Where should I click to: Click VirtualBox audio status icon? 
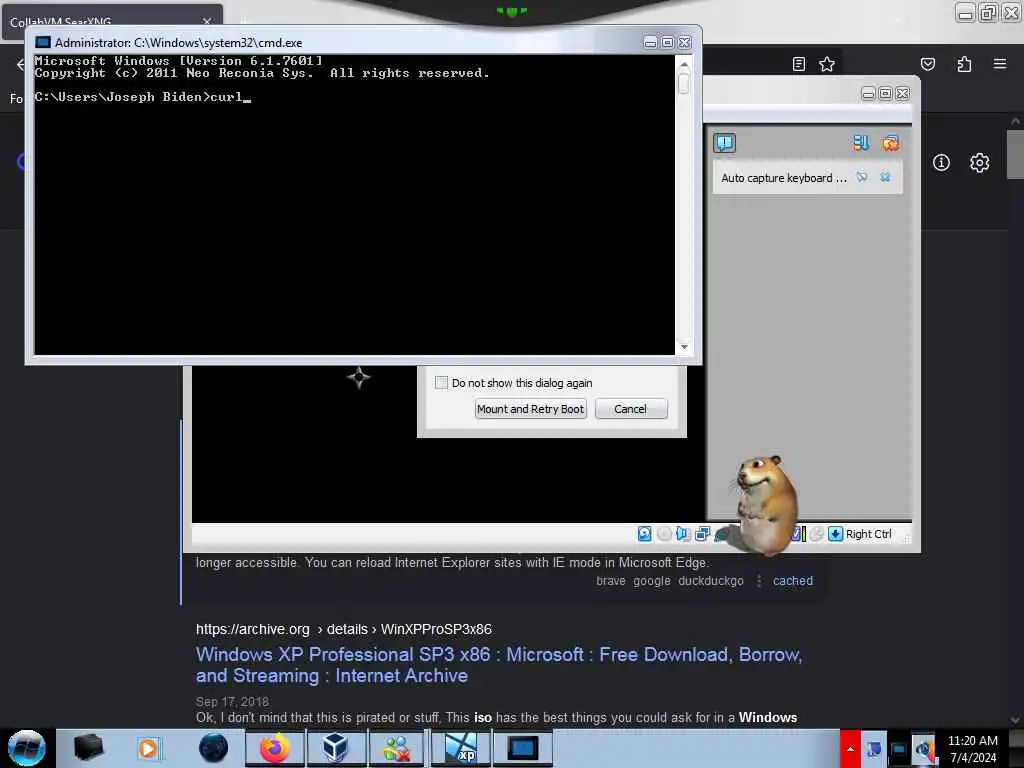683,534
